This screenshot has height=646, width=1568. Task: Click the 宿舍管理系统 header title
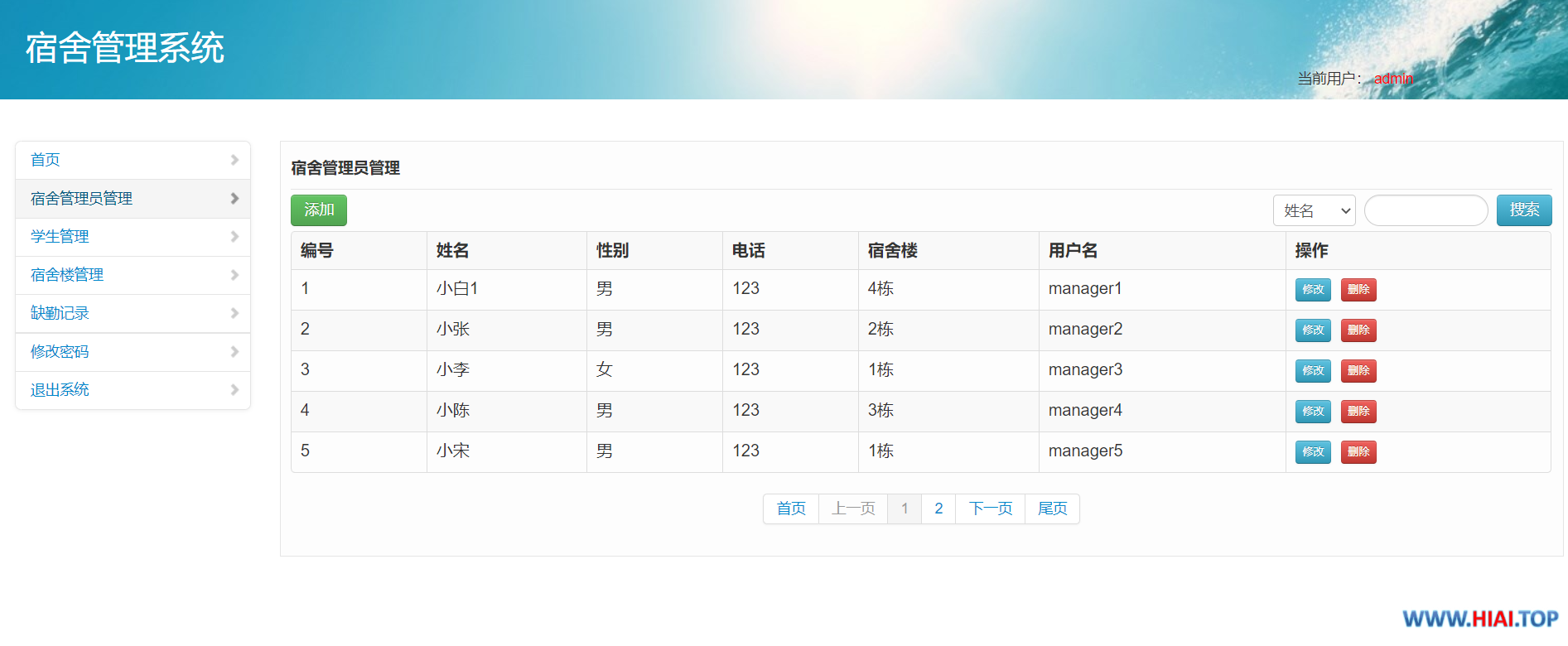(x=125, y=48)
